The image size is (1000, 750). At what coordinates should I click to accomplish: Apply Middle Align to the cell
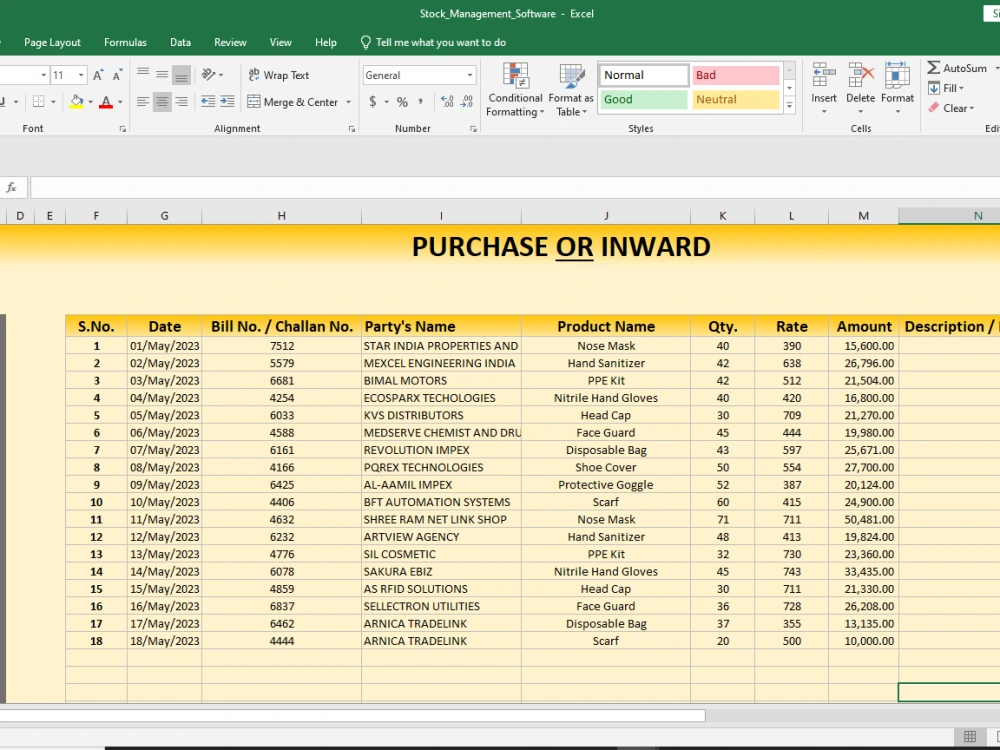(162, 75)
